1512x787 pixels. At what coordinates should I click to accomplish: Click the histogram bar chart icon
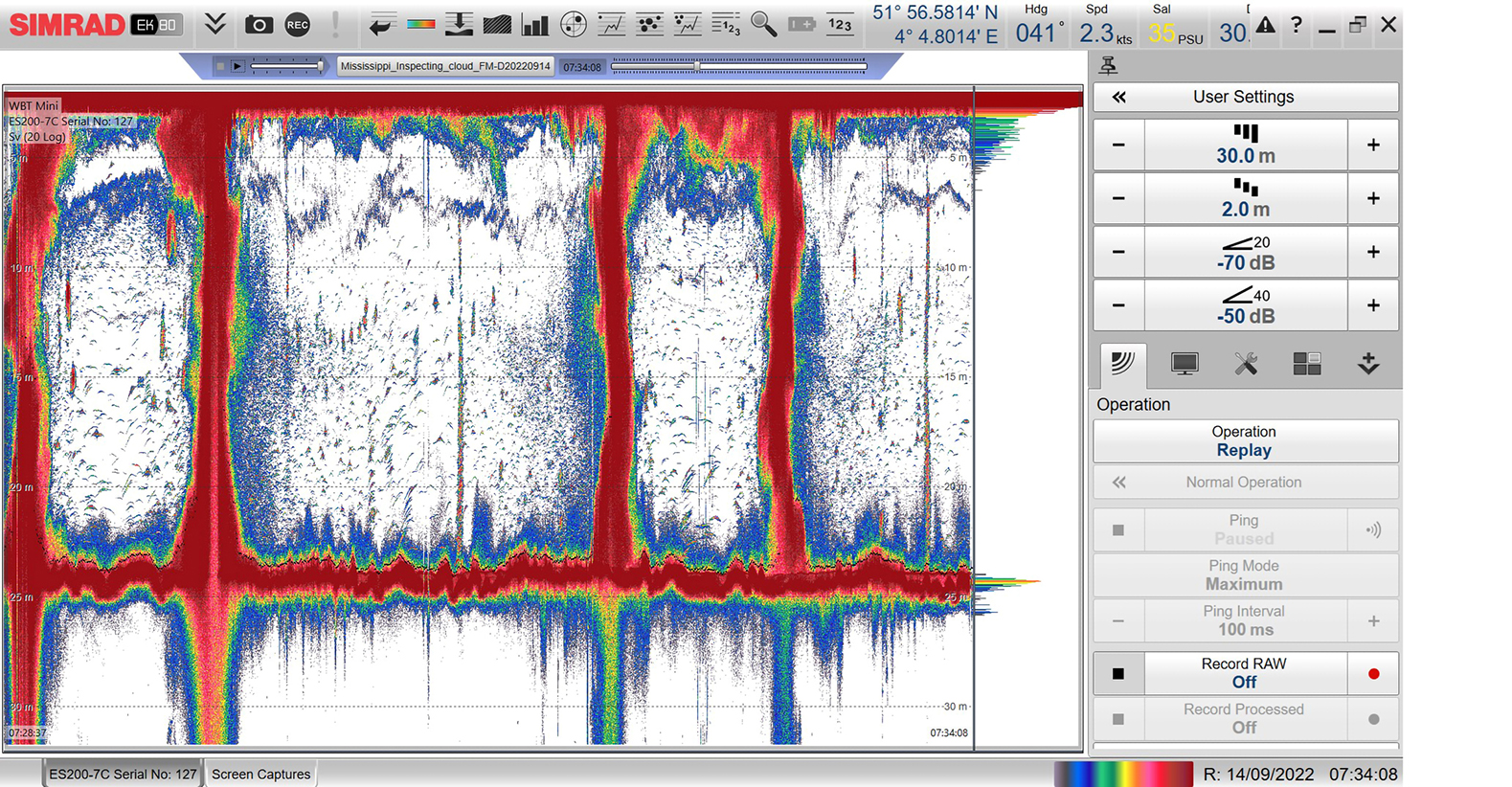click(x=534, y=25)
